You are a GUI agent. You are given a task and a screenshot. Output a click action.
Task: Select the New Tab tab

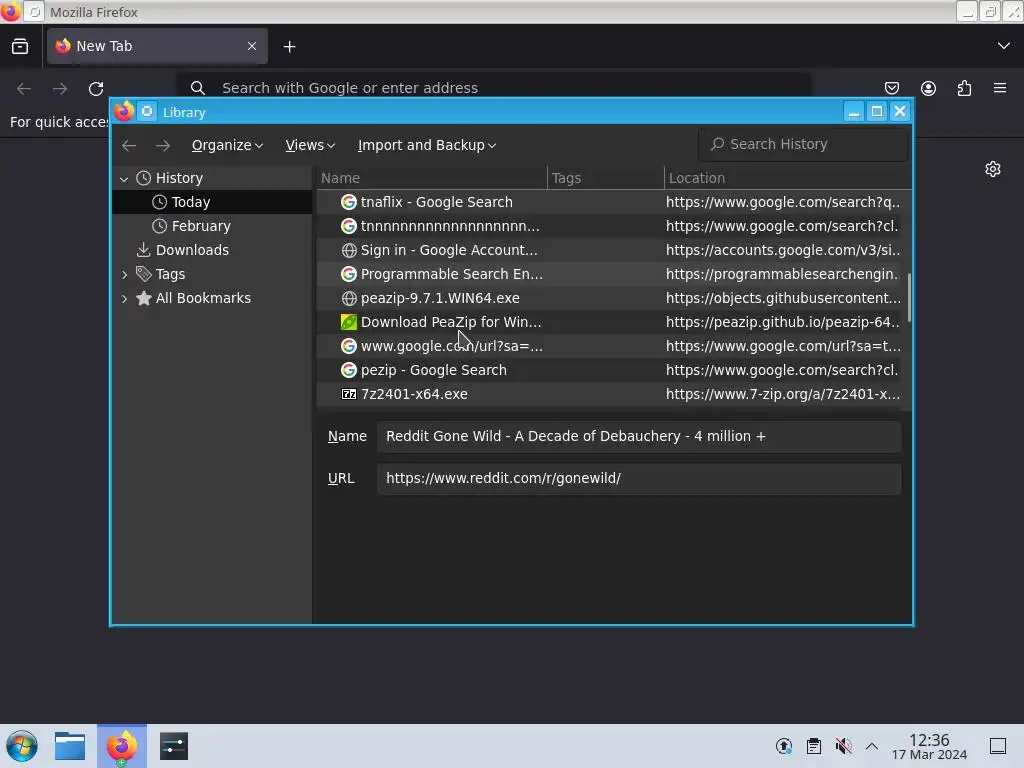[157, 46]
